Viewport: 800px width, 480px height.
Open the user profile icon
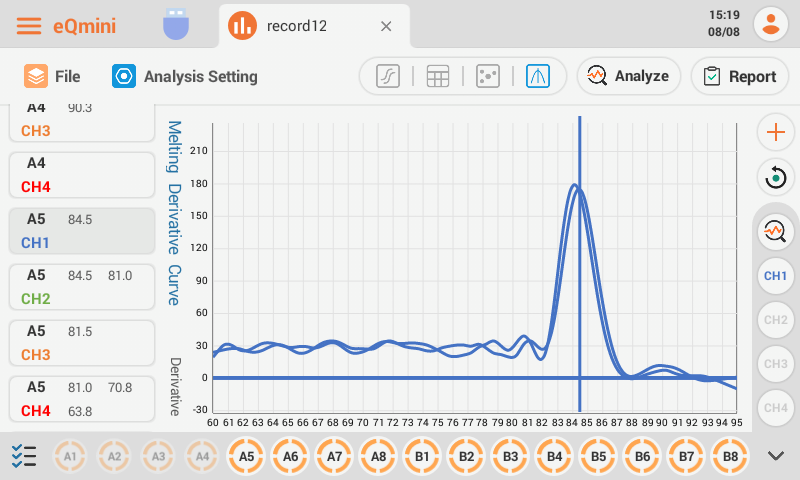(771, 25)
